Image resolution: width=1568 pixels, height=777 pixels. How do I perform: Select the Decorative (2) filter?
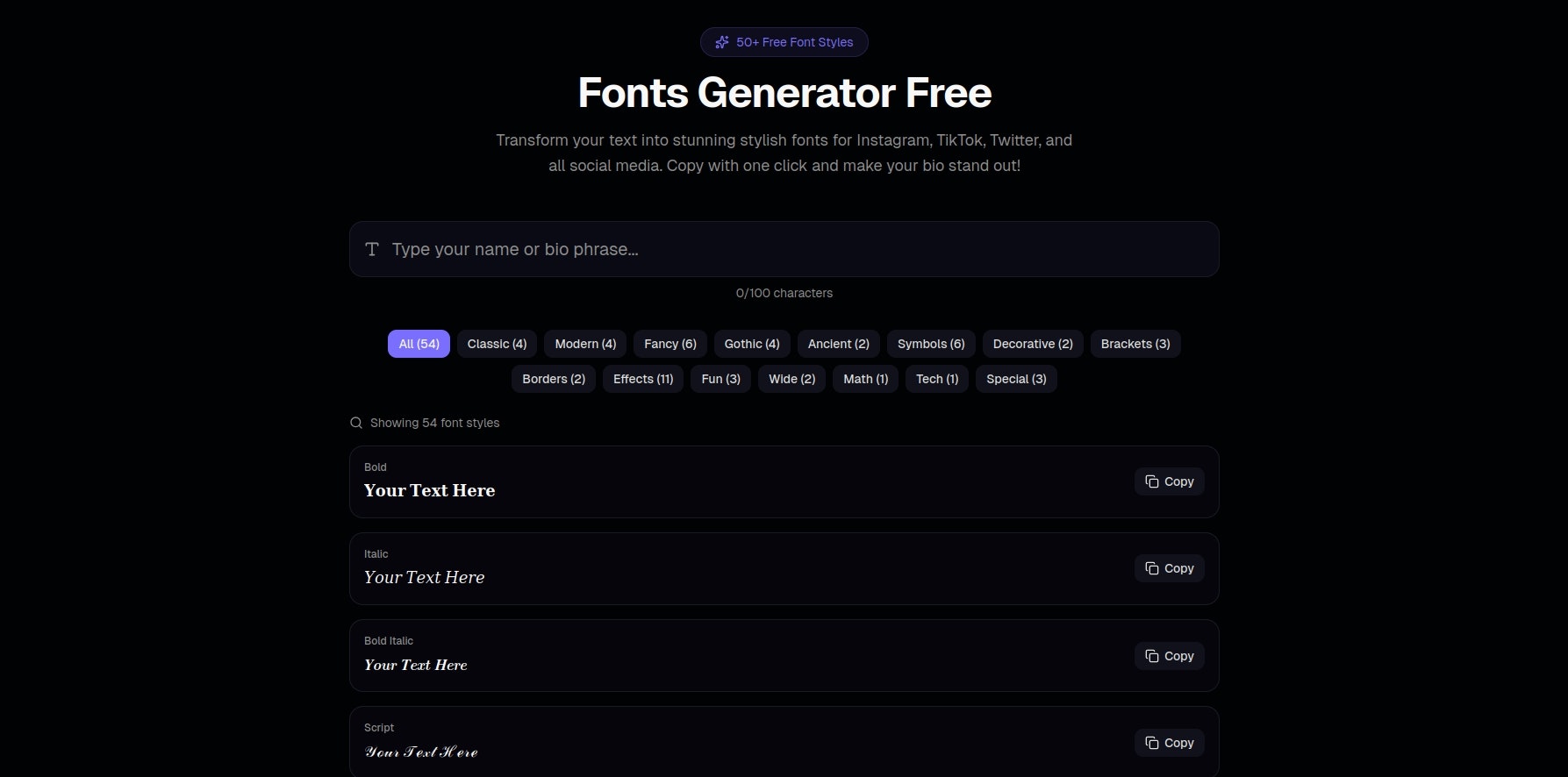1033,344
